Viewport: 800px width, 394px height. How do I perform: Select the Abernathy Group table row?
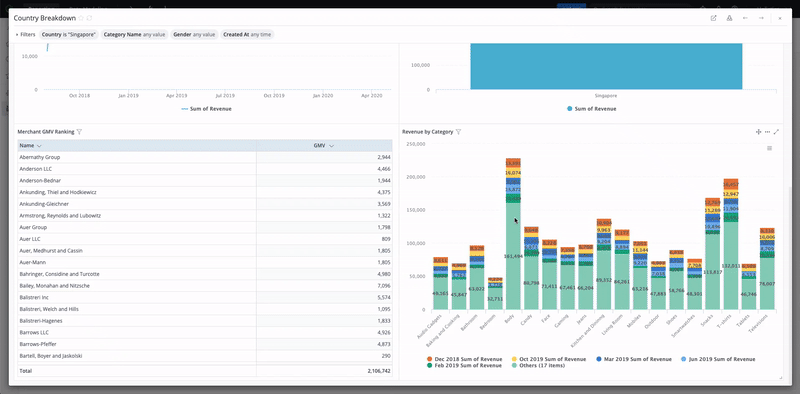(205, 157)
